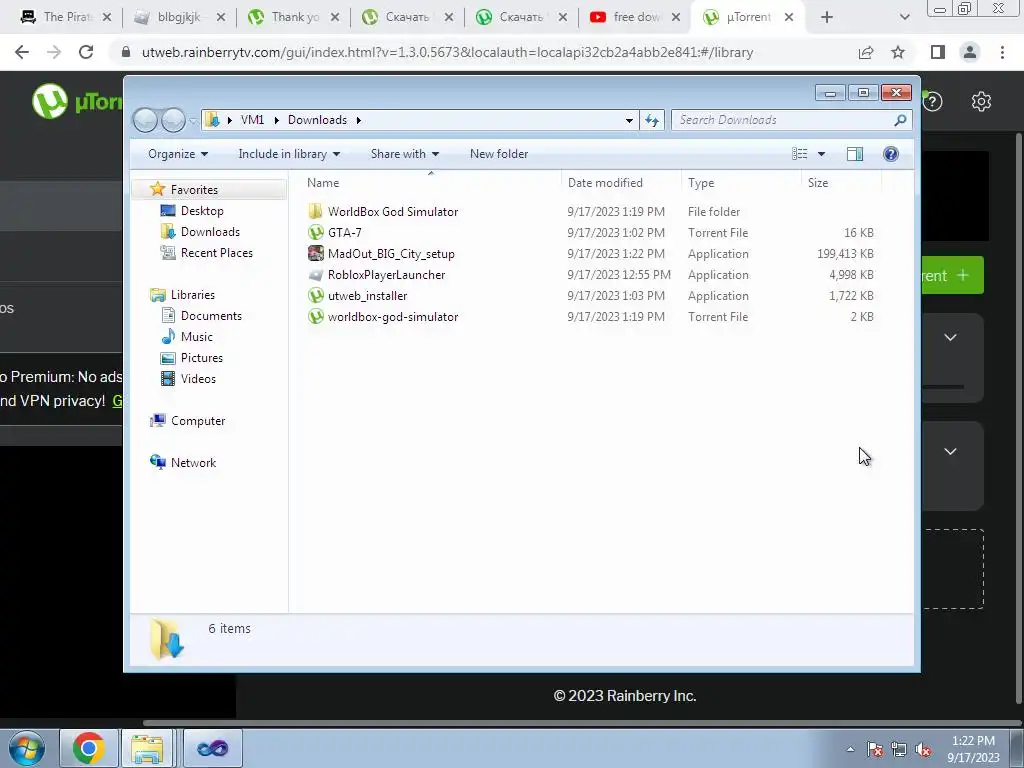Select the utweb_installer application icon
This screenshot has height=768, width=1024.
click(x=315, y=295)
